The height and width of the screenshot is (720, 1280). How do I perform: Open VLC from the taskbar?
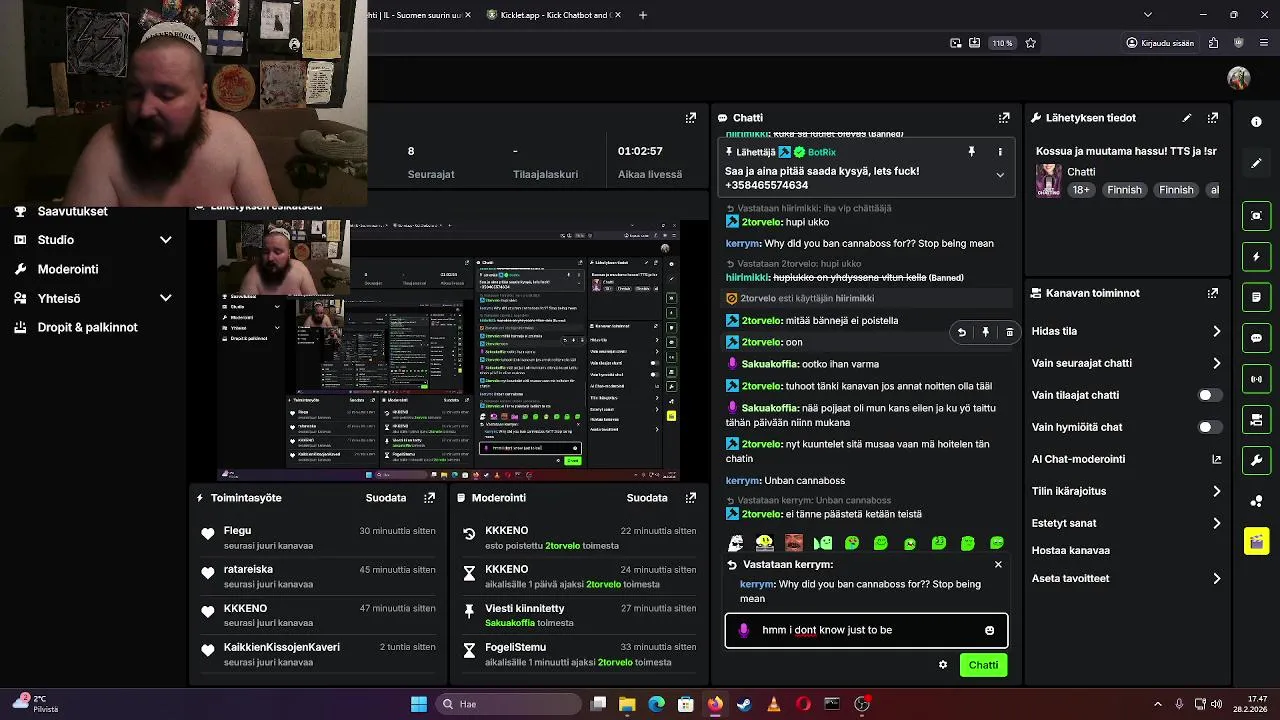click(773, 704)
